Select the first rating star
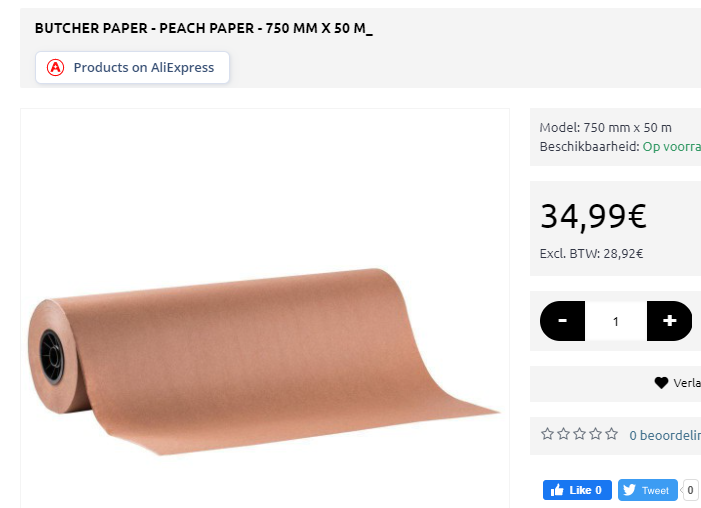The height and width of the screenshot is (508, 701). pyautogui.click(x=547, y=434)
